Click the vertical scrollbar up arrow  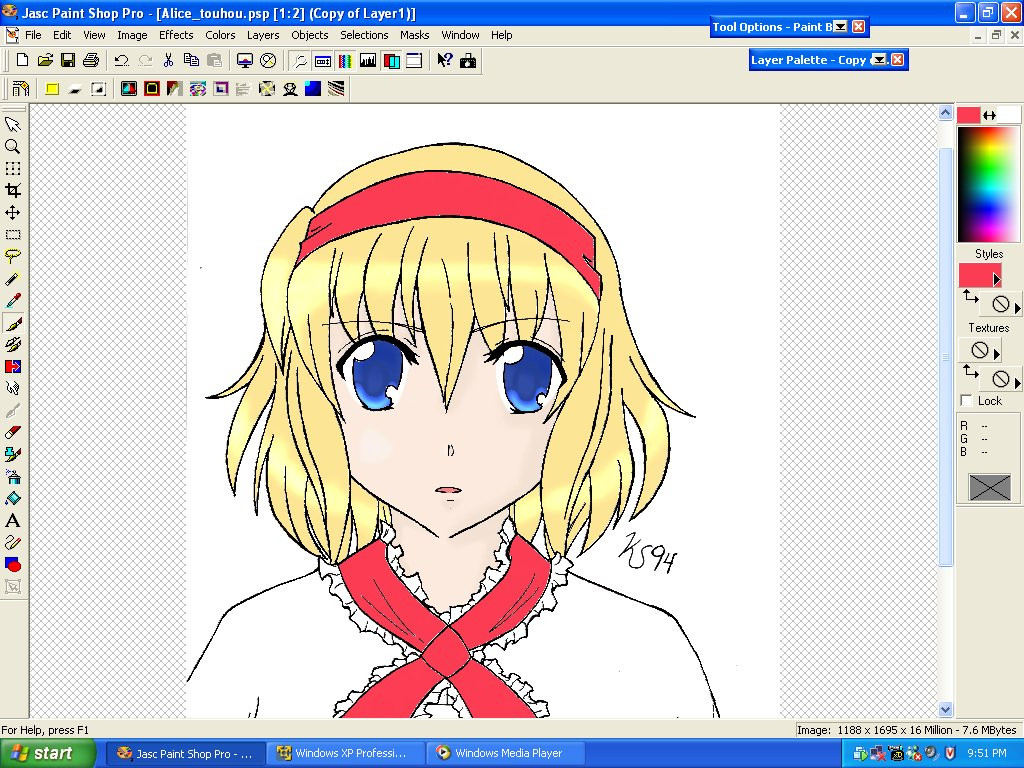pos(945,113)
